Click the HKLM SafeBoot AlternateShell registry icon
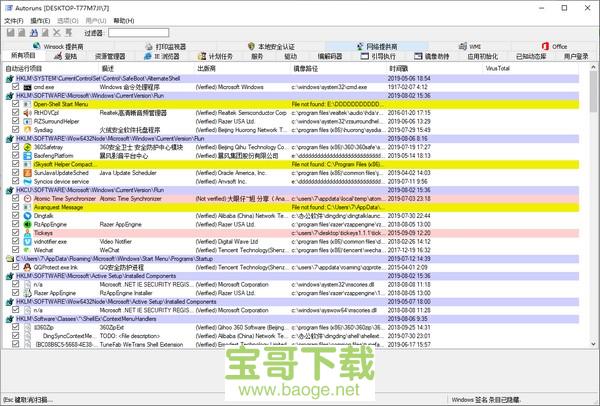The width and height of the screenshot is (600, 406). coord(10,78)
